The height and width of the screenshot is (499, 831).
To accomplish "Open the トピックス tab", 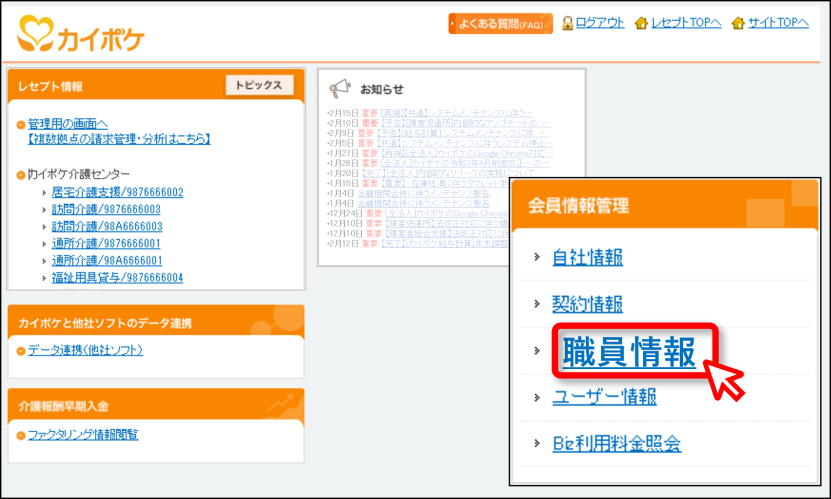I will 259,85.
